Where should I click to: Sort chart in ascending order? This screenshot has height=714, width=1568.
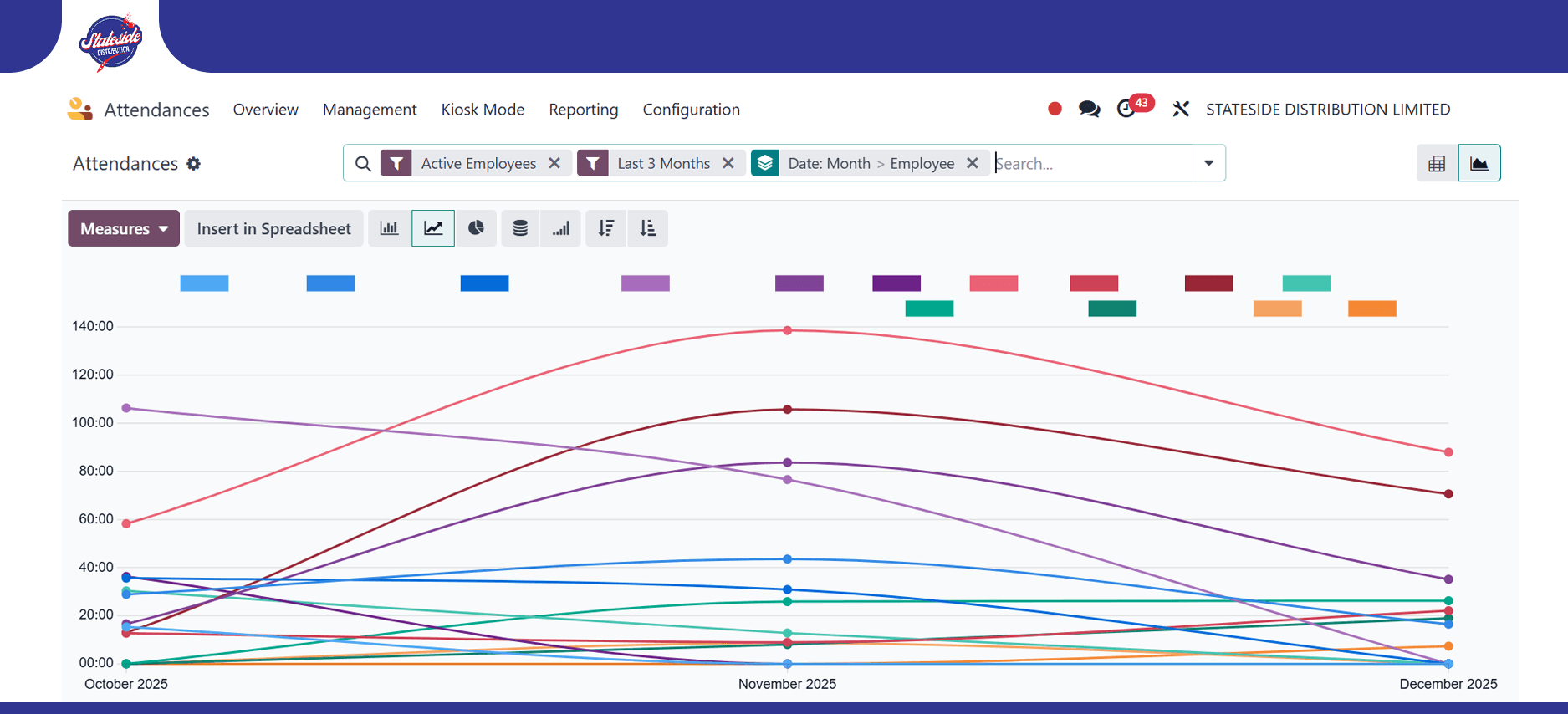coord(648,228)
